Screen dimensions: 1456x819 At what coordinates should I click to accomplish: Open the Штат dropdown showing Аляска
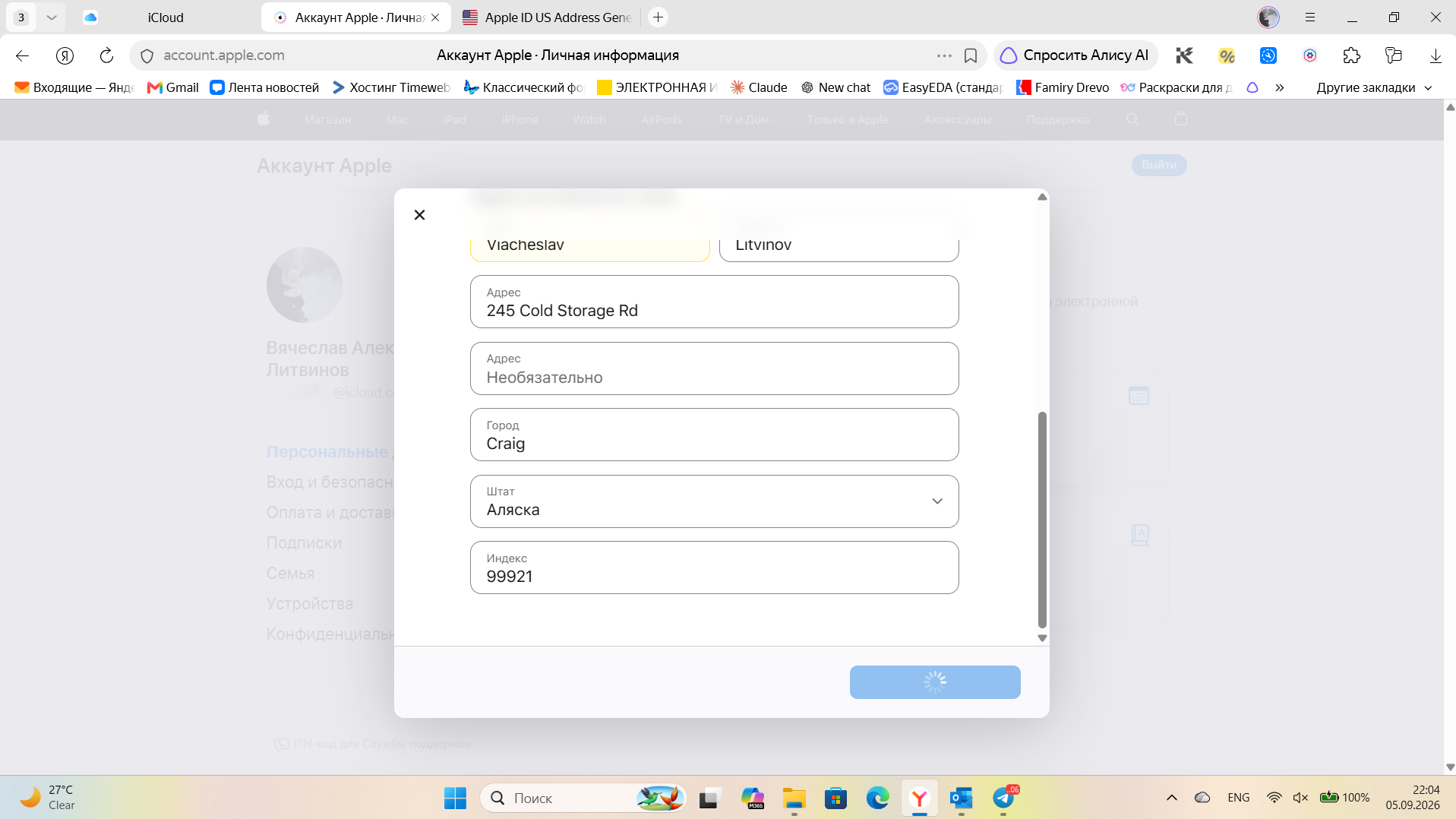tap(714, 501)
